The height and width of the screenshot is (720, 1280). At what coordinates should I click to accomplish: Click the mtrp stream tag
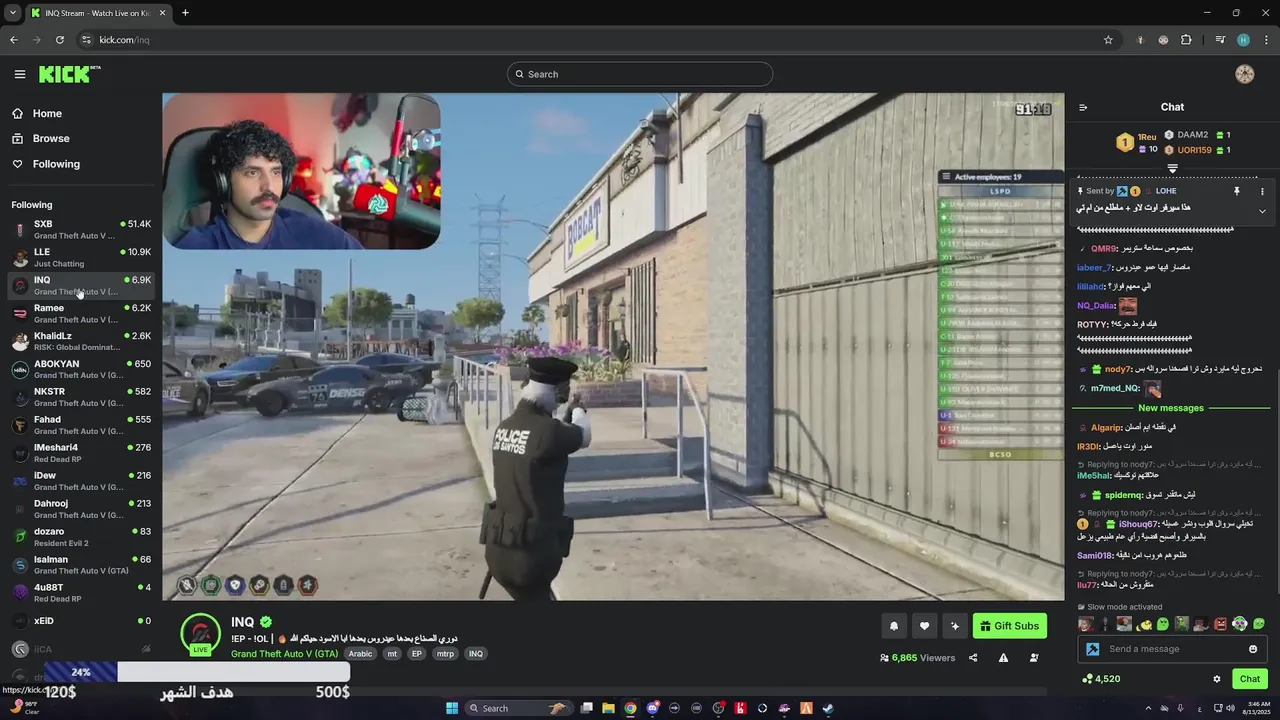pyautogui.click(x=445, y=654)
